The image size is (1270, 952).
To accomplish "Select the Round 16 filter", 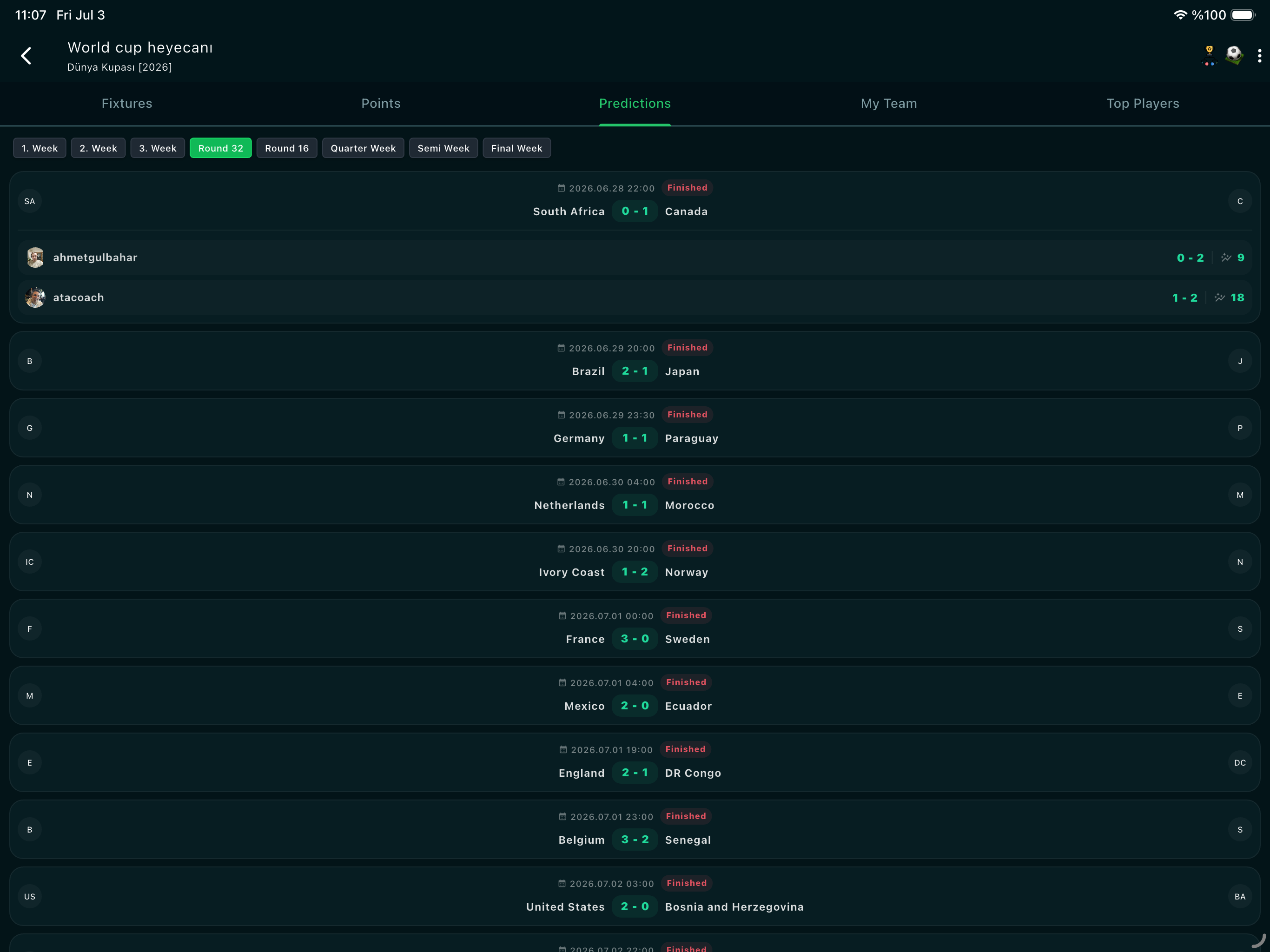I will click(x=286, y=148).
